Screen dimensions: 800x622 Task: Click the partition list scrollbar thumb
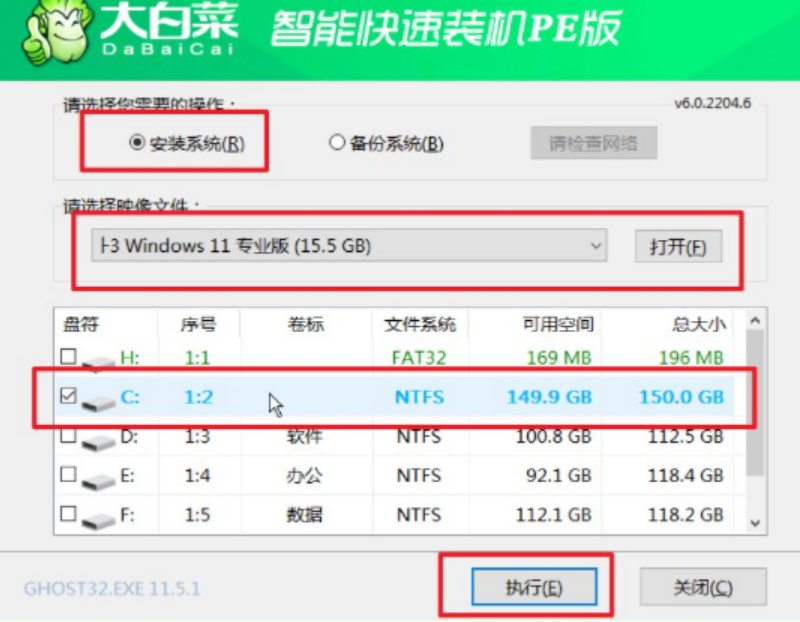[x=755, y=402]
